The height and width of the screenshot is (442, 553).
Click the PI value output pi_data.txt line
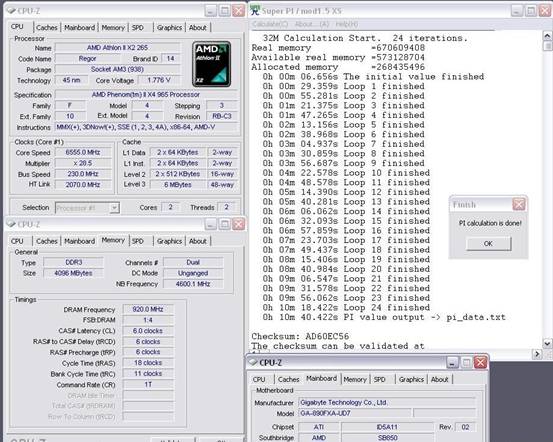tap(384, 317)
